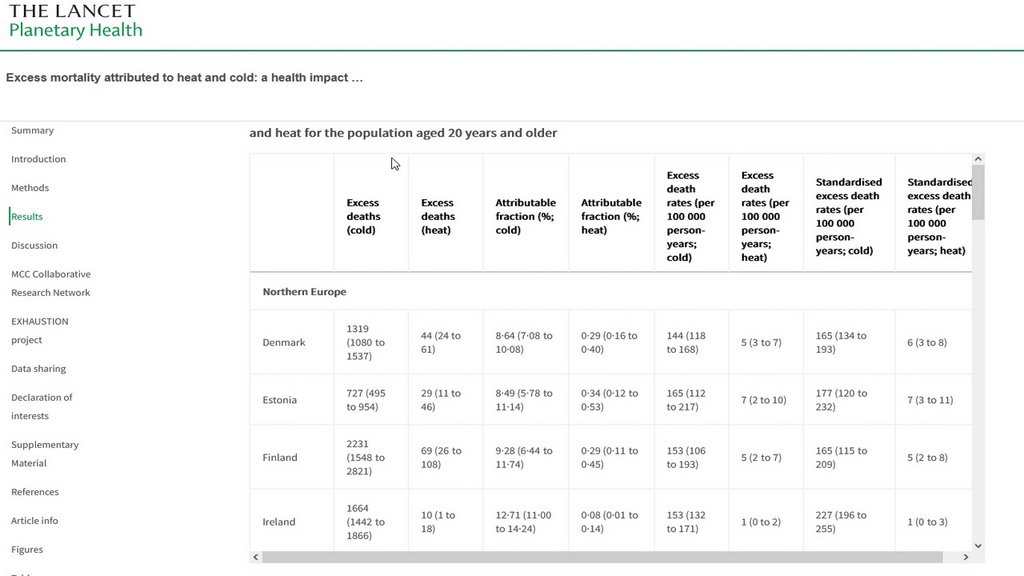Select the Estonia row label

click(280, 400)
